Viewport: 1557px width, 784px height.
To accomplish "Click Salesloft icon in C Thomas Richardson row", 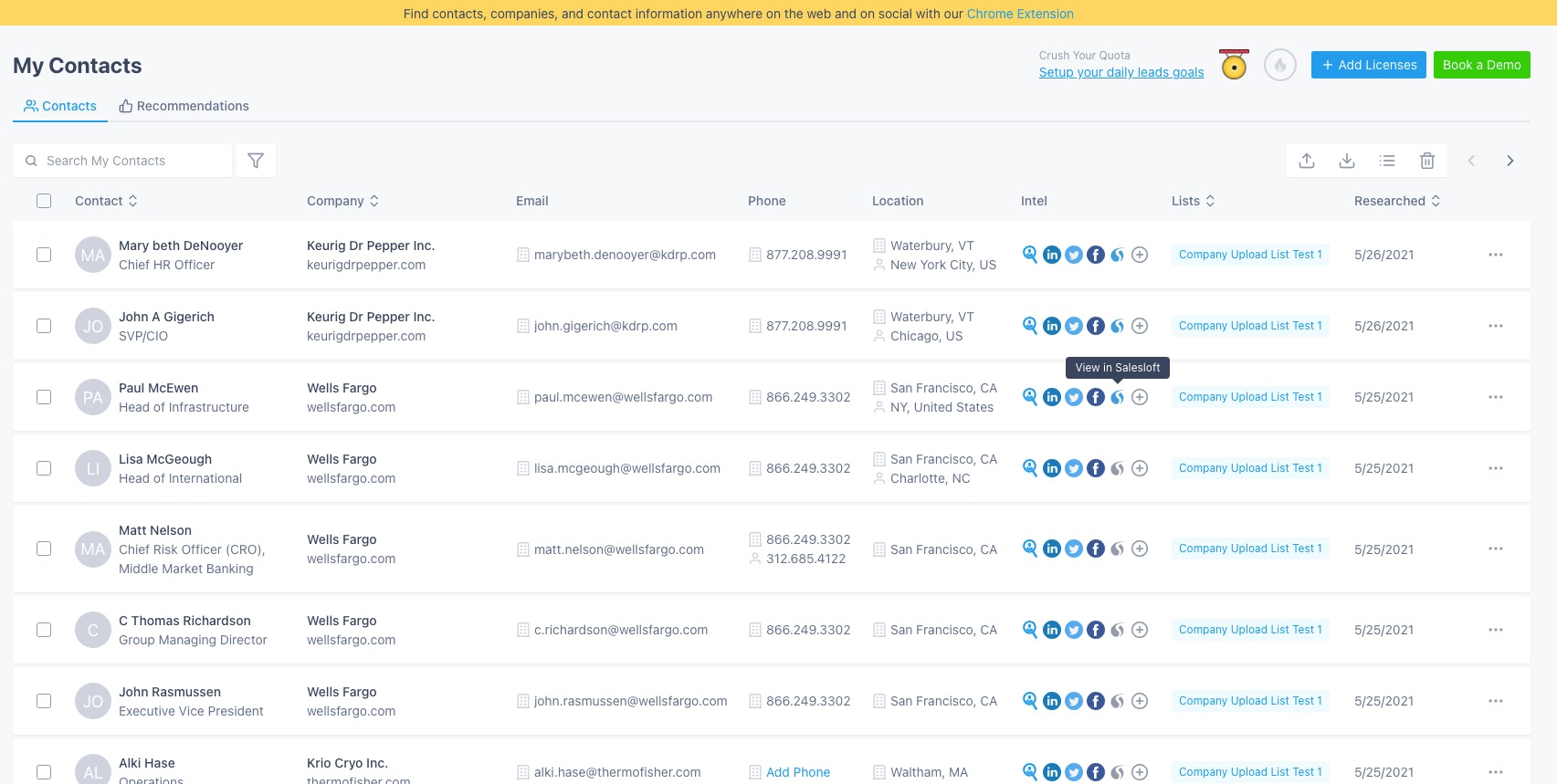I will tap(1118, 630).
